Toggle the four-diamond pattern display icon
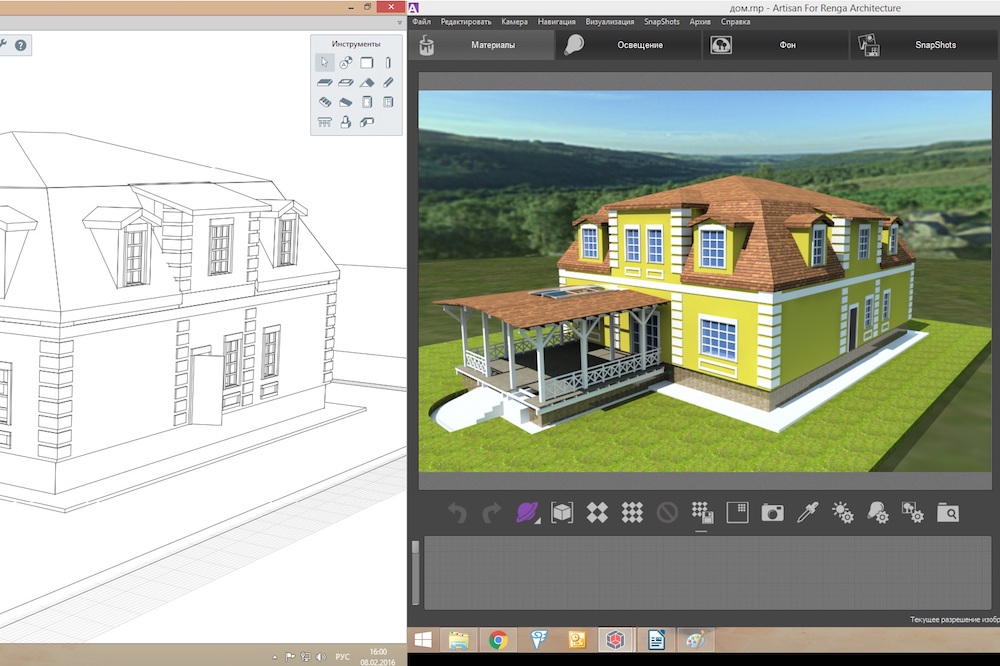Viewport: 1000px width, 666px height. click(x=597, y=513)
